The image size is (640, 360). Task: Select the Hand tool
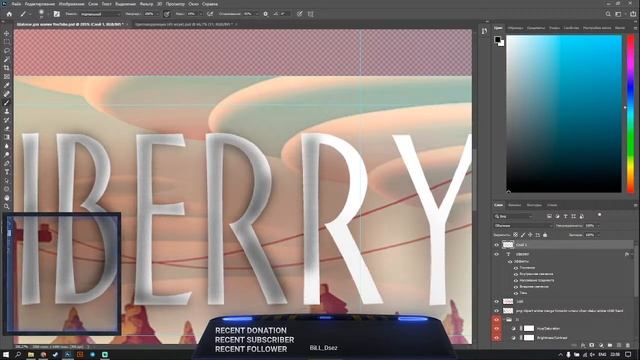click(7, 198)
